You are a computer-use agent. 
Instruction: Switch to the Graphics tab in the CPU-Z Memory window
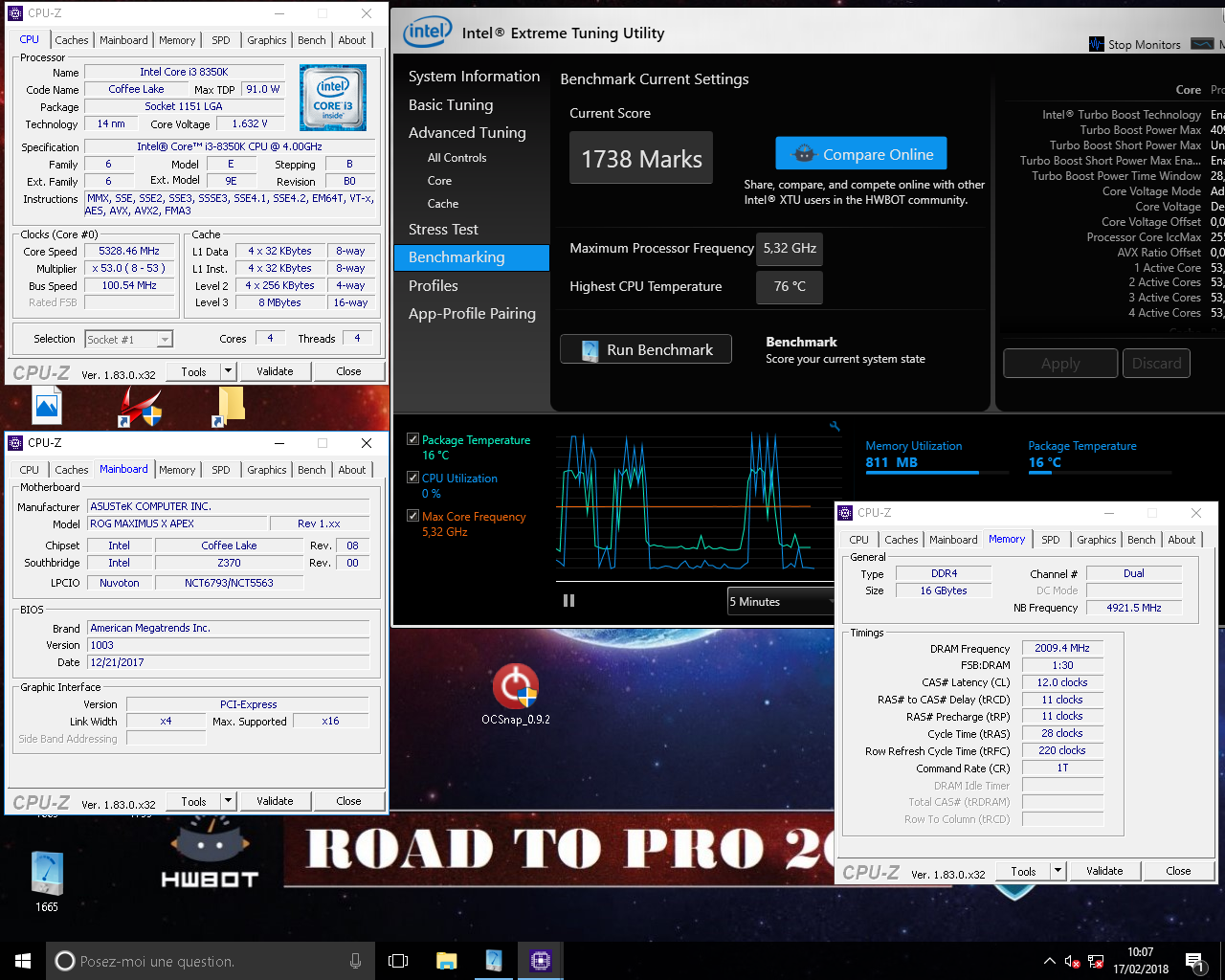[1096, 540]
